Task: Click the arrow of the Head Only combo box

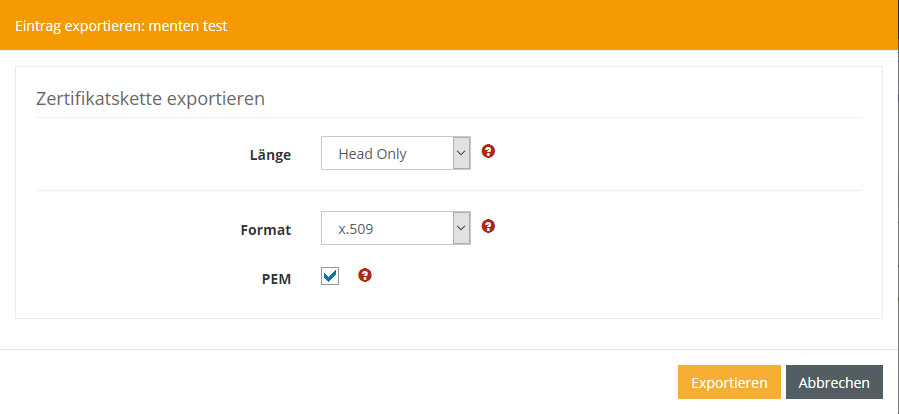Action: (461, 153)
